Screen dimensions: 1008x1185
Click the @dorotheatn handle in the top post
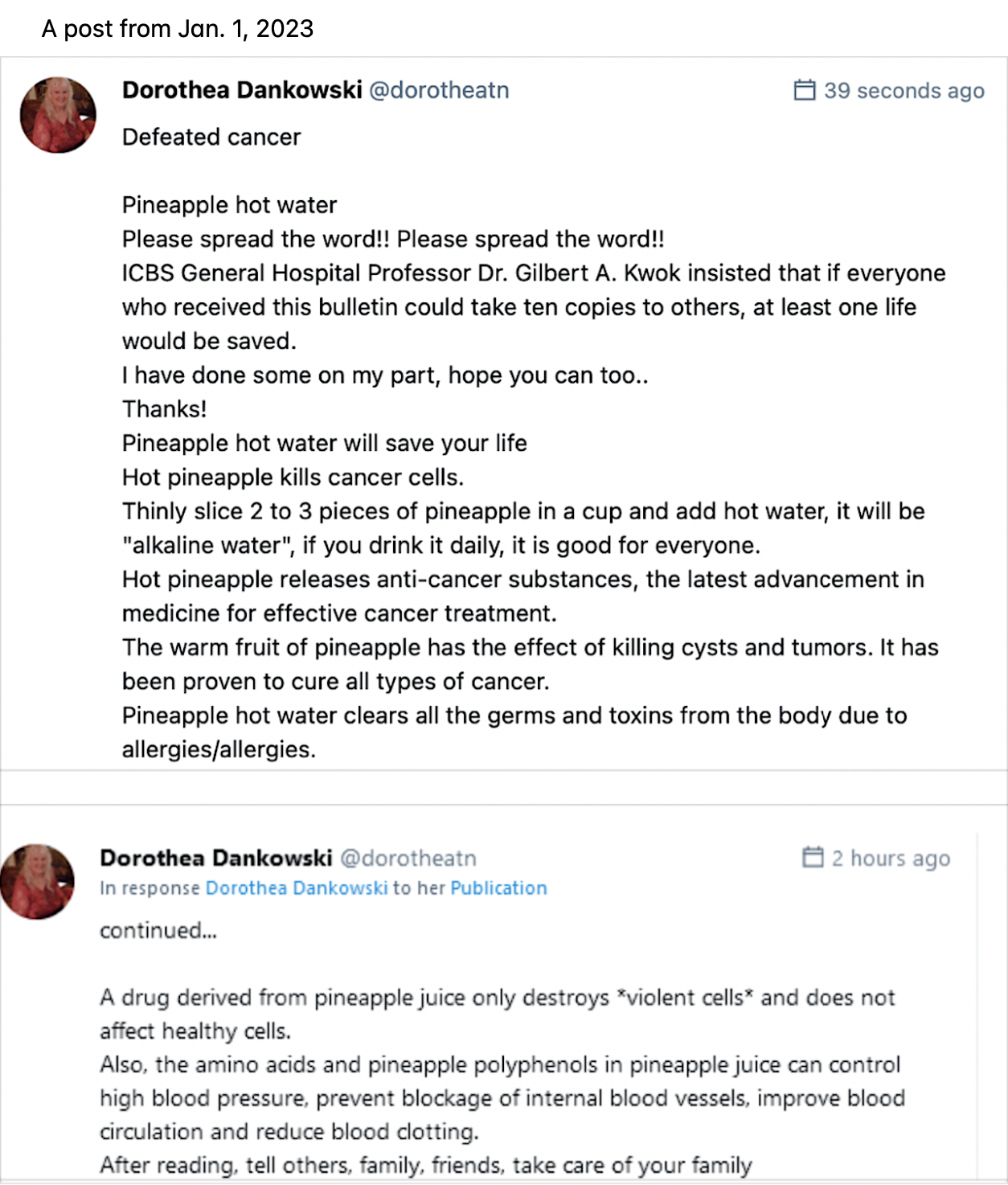pos(438,90)
